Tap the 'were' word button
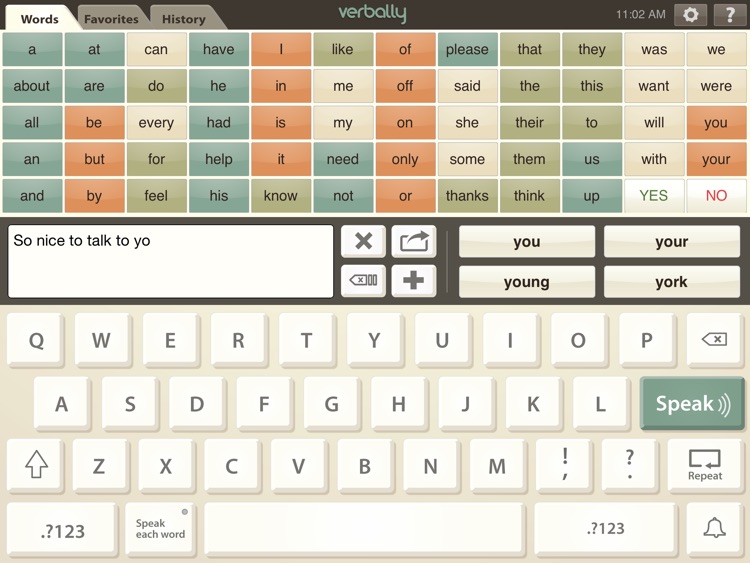This screenshot has height=563, width=750. tap(716, 86)
